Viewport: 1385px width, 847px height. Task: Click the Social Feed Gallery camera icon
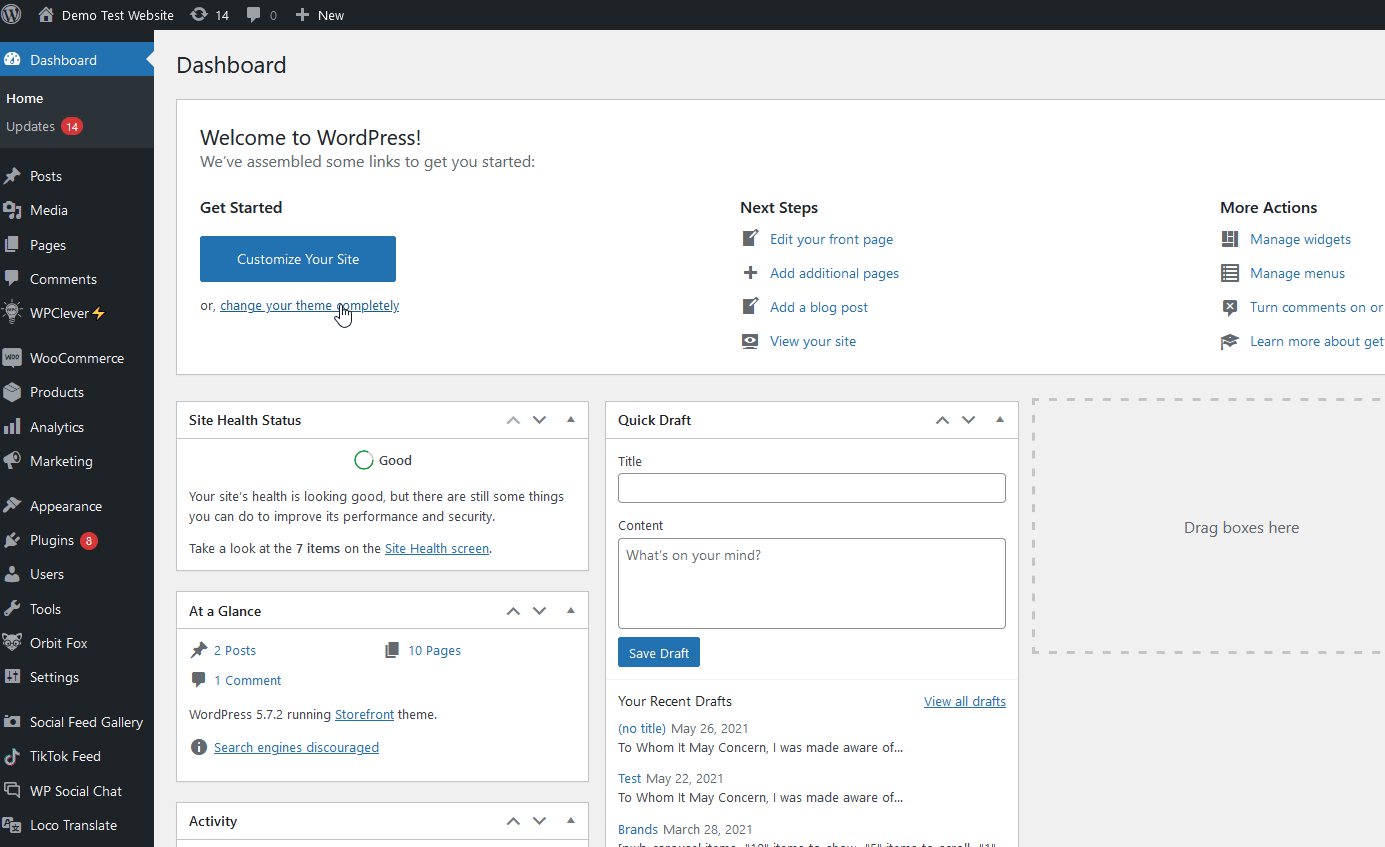pyautogui.click(x=12, y=722)
